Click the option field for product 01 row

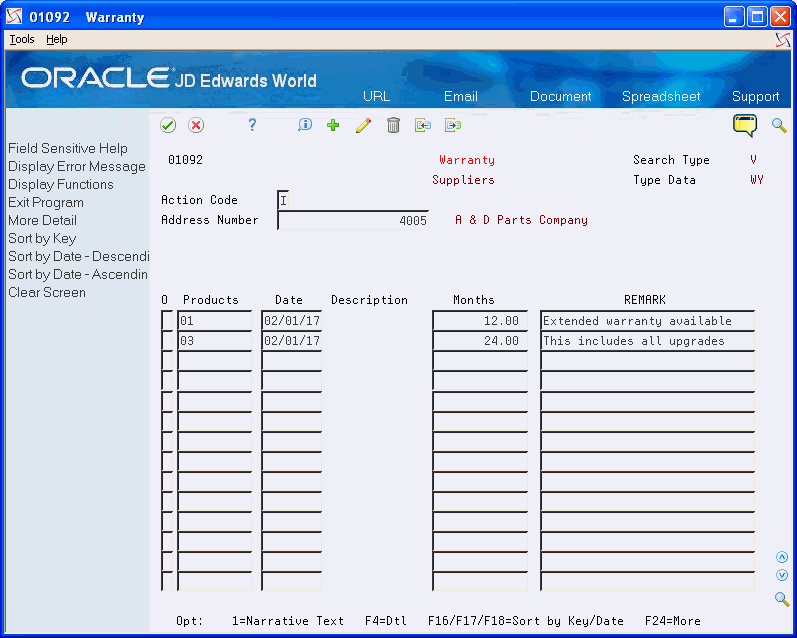167,321
